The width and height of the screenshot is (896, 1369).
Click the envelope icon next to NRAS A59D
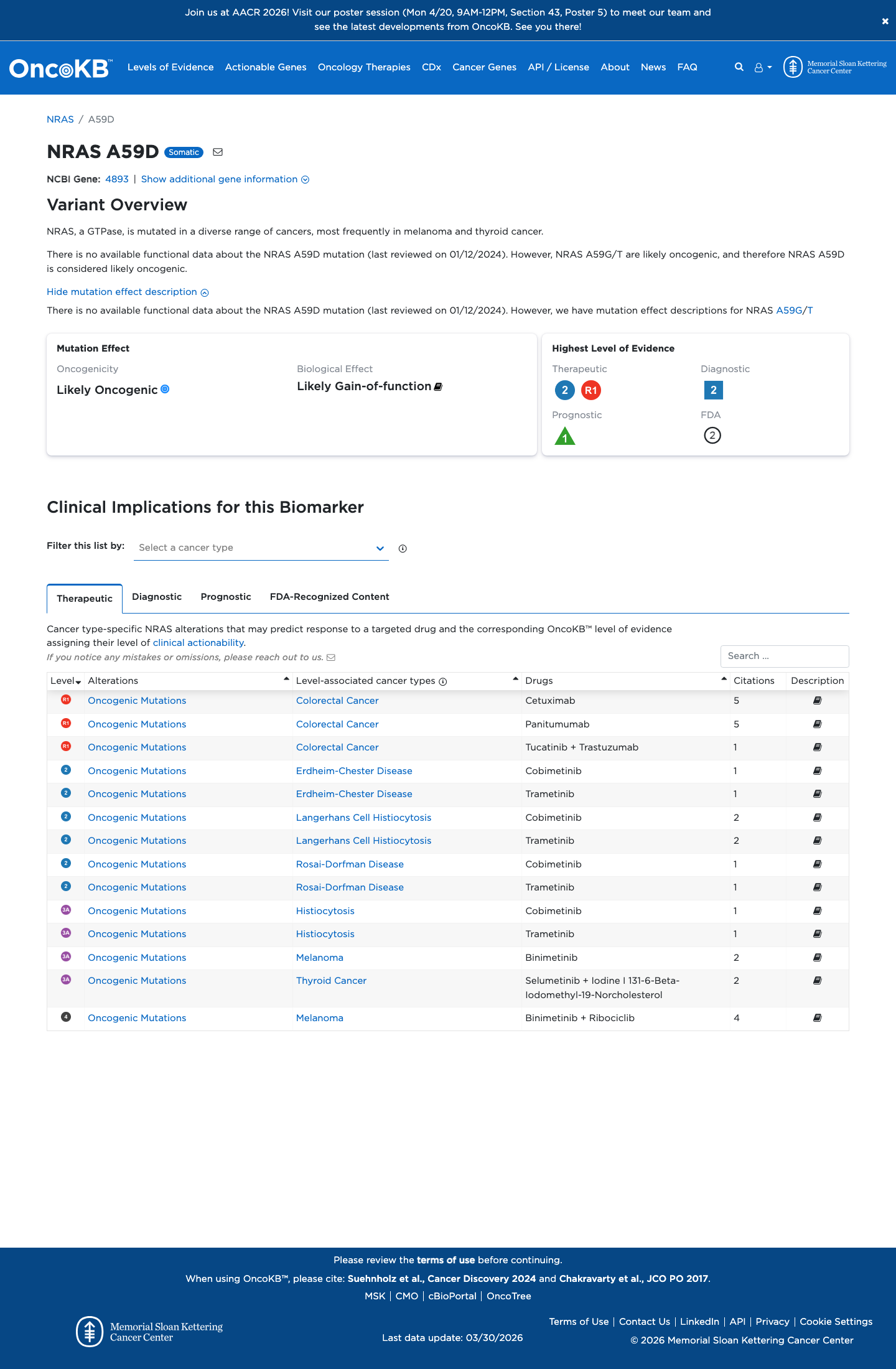(x=218, y=152)
